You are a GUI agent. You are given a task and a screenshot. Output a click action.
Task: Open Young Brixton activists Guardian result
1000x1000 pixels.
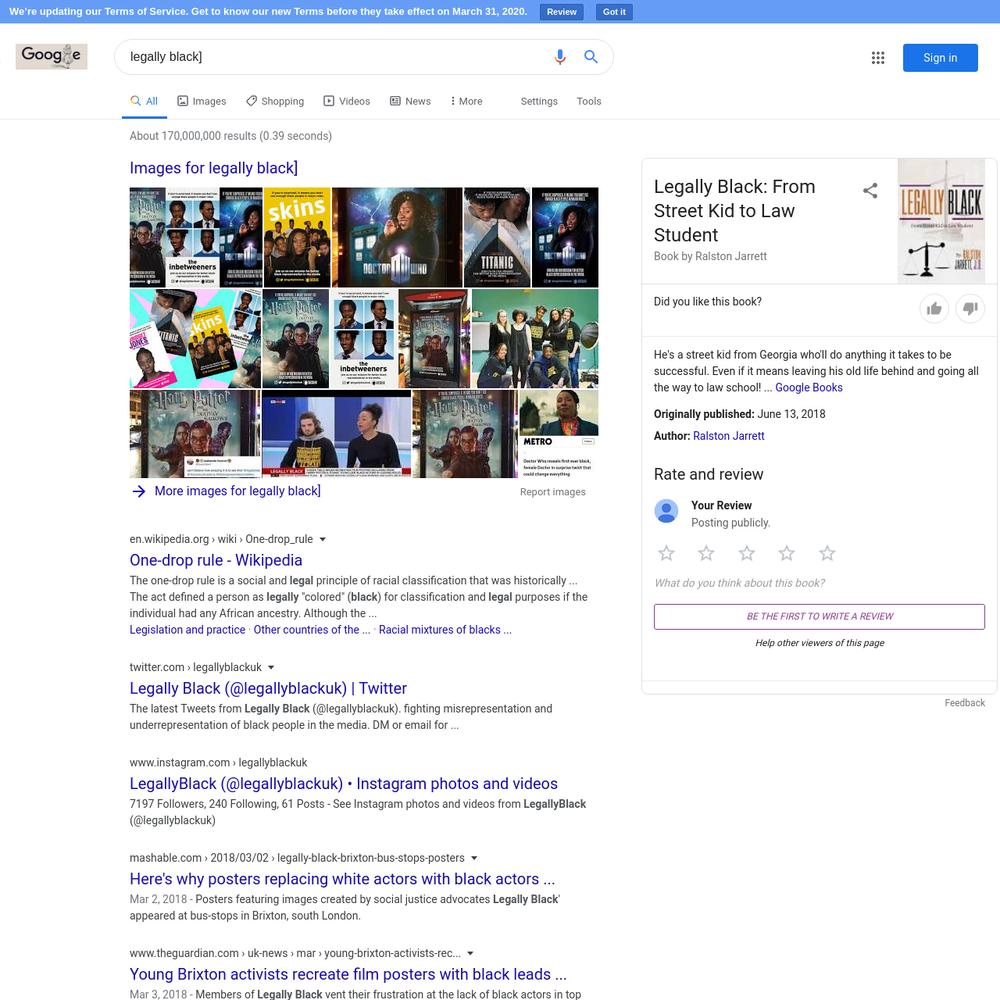tap(348, 974)
